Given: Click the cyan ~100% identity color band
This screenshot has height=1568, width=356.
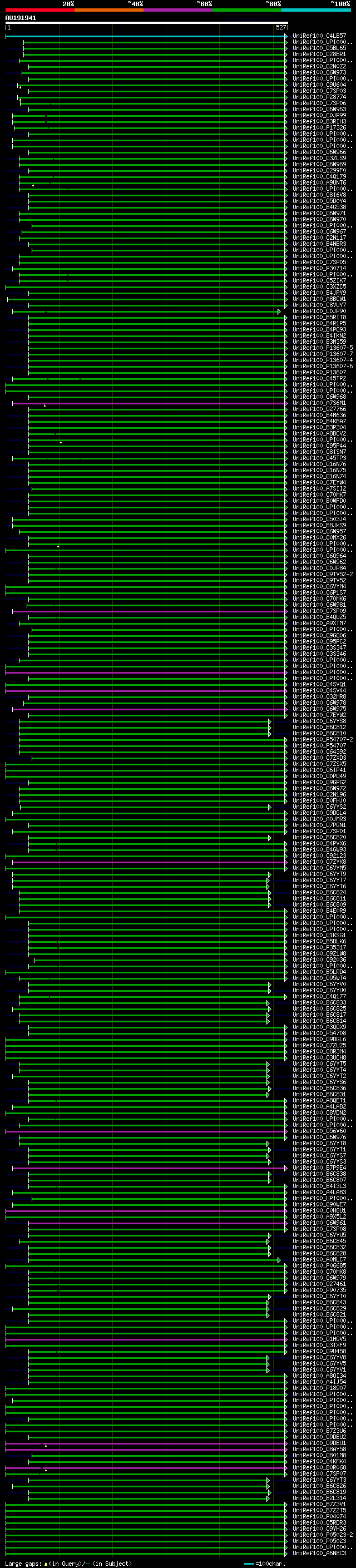Looking at the screenshot, I should point(317,10).
